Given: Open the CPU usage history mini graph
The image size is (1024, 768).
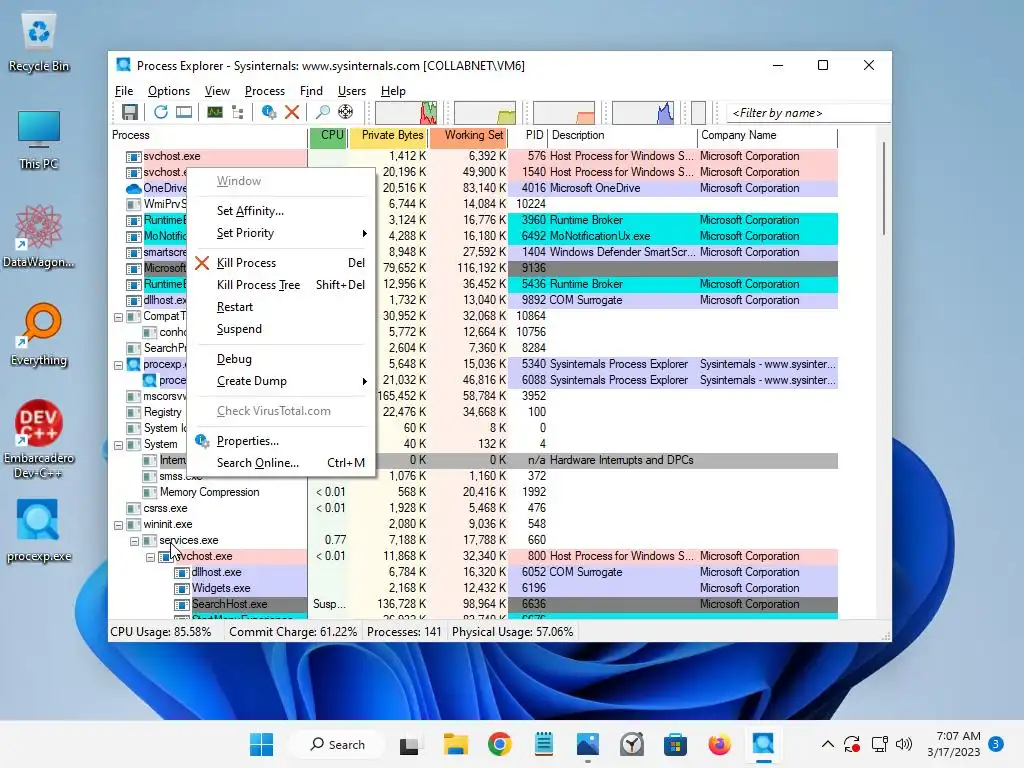Looking at the screenshot, I should click(x=406, y=112).
